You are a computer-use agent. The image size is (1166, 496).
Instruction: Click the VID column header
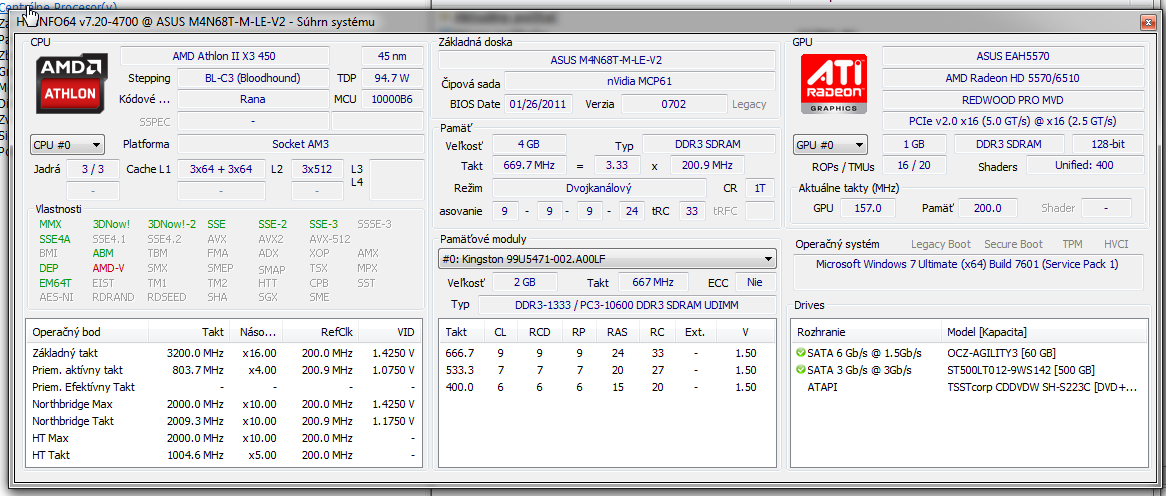coord(405,332)
